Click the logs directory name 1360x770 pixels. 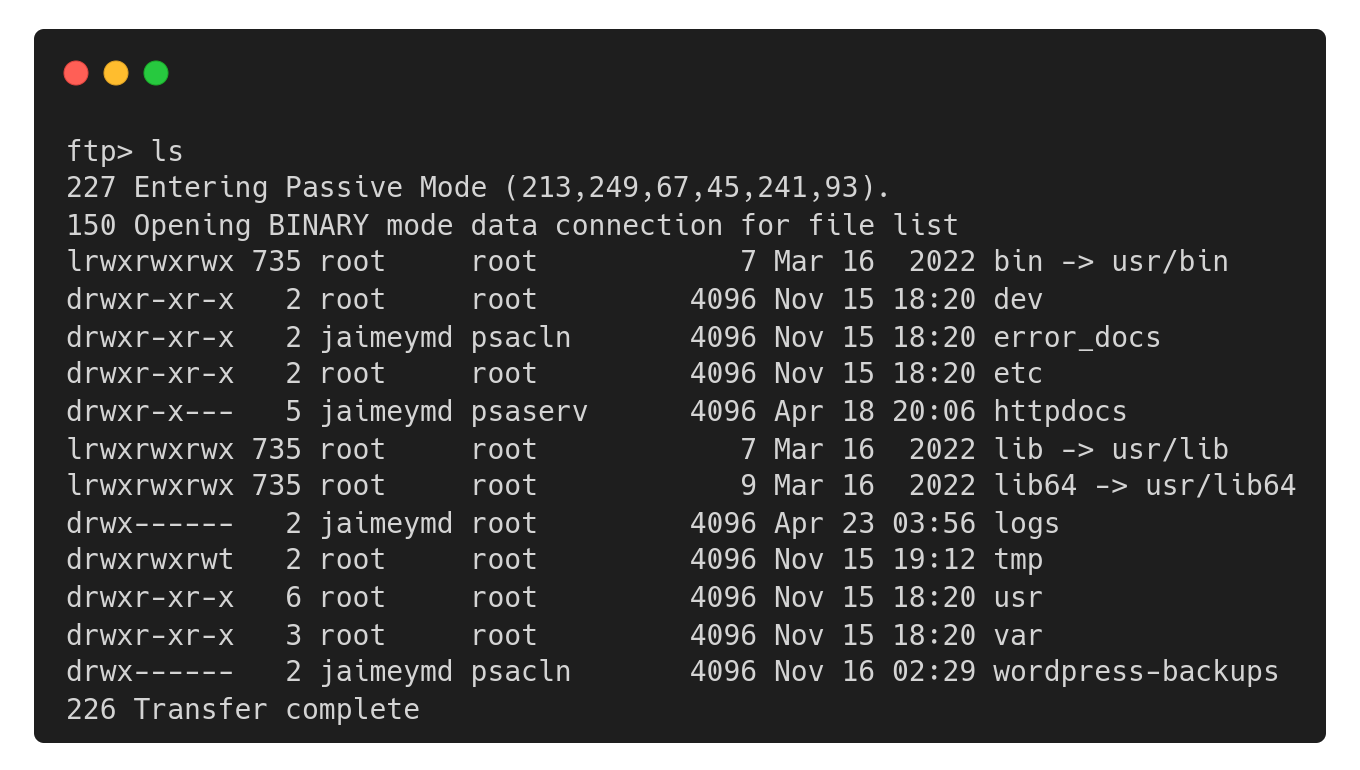pyautogui.click(x=1026, y=523)
